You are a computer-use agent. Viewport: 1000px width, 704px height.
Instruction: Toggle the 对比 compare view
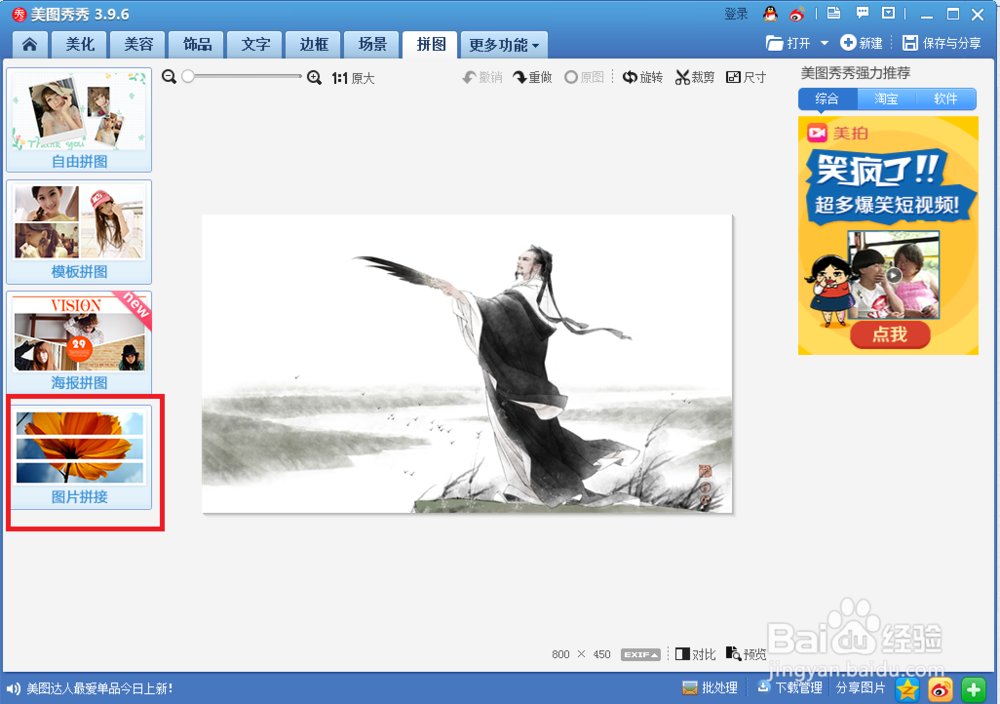[x=695, y=654]
